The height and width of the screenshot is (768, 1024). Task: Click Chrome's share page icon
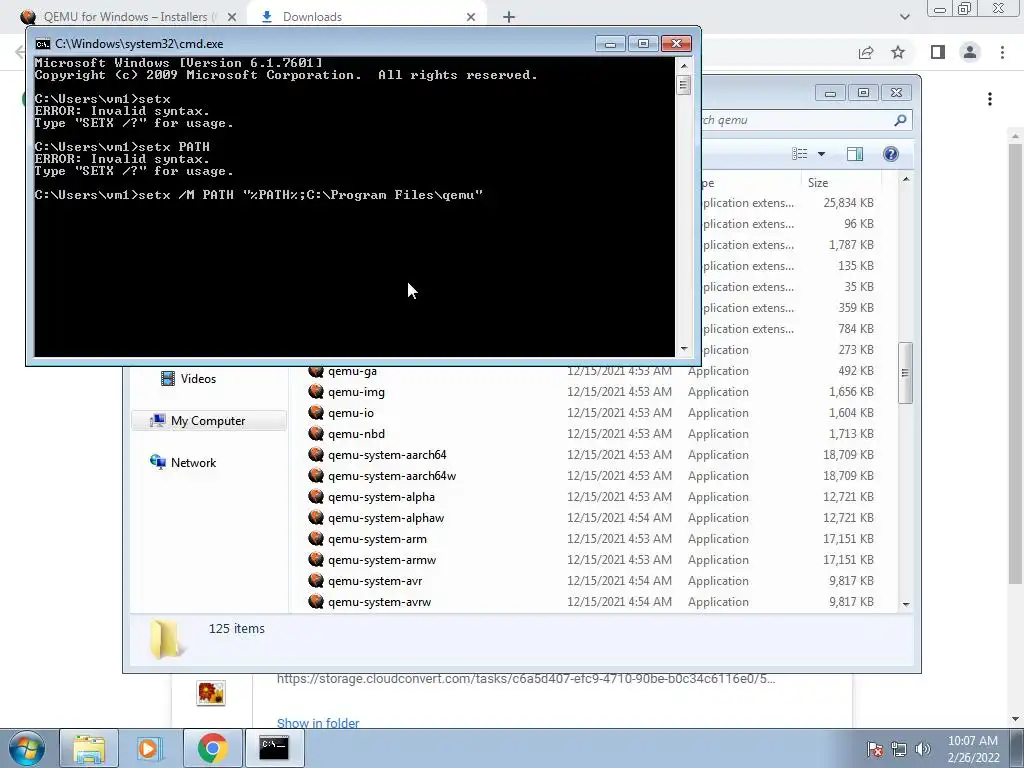click(x=866, y=52)
